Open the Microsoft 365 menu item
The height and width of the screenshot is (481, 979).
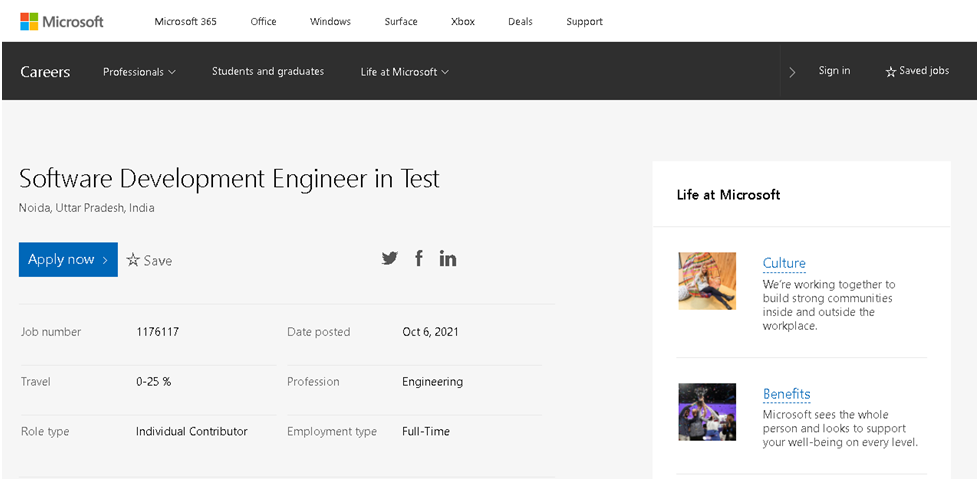[x=185, y=21]
